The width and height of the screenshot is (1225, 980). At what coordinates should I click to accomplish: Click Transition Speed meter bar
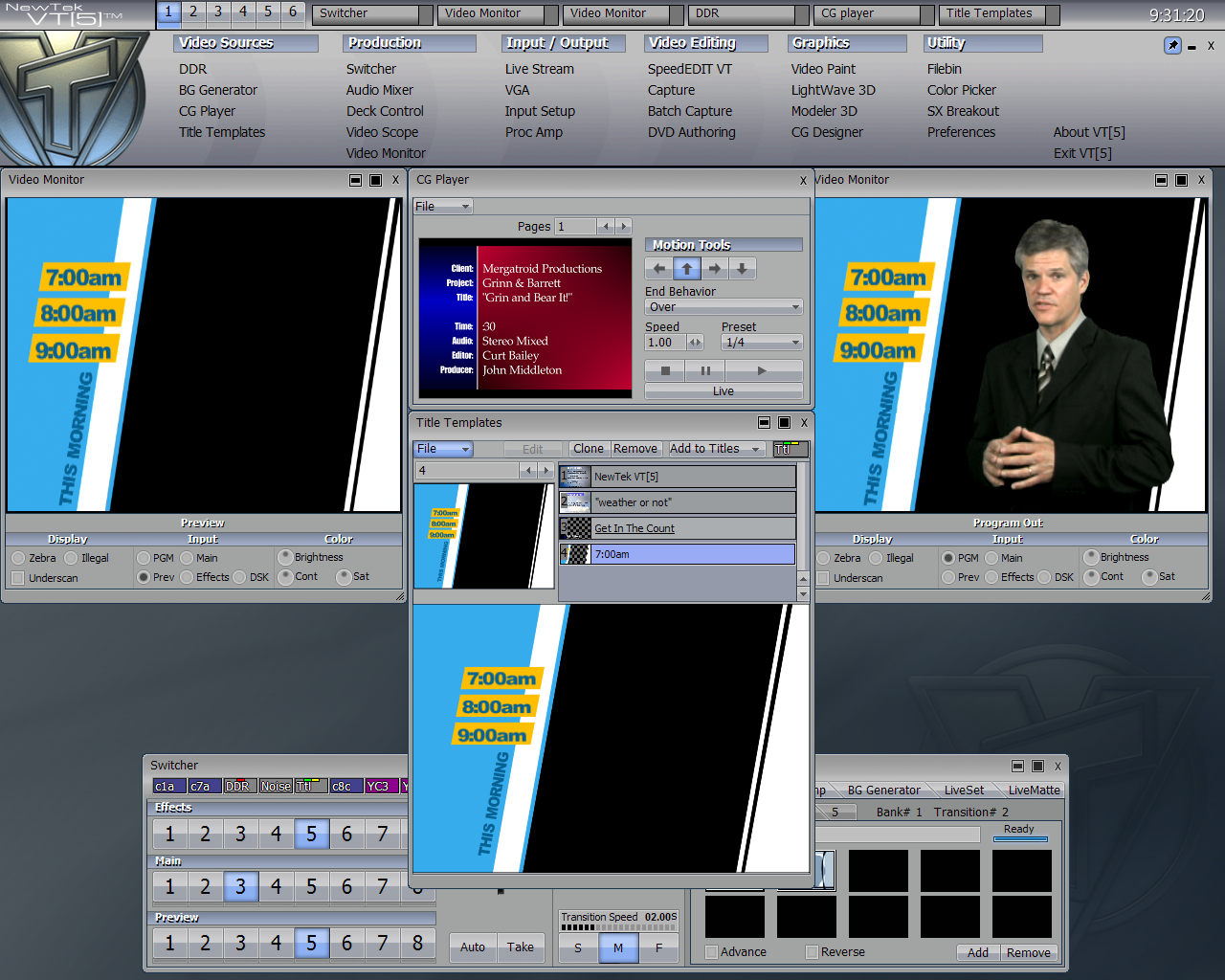tap(619, 927)
